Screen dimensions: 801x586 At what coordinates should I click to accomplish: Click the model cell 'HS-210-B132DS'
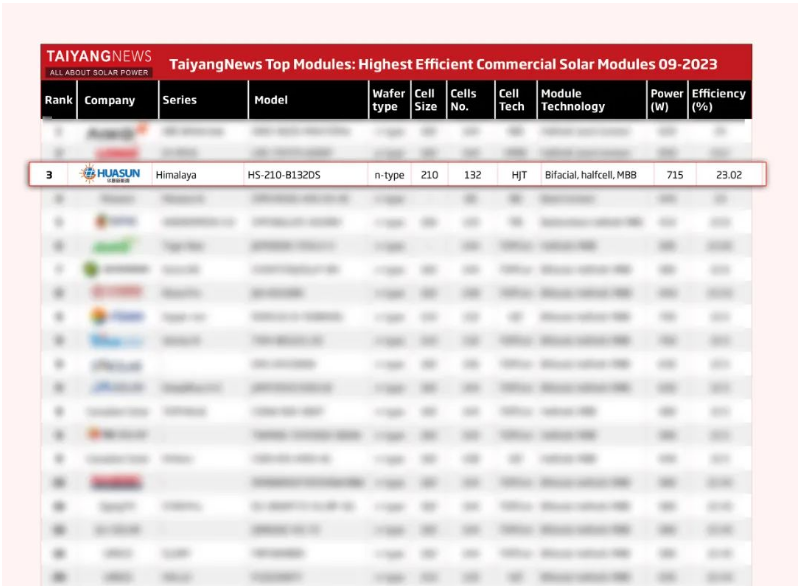pyautogui.click(x=284, y=175)
